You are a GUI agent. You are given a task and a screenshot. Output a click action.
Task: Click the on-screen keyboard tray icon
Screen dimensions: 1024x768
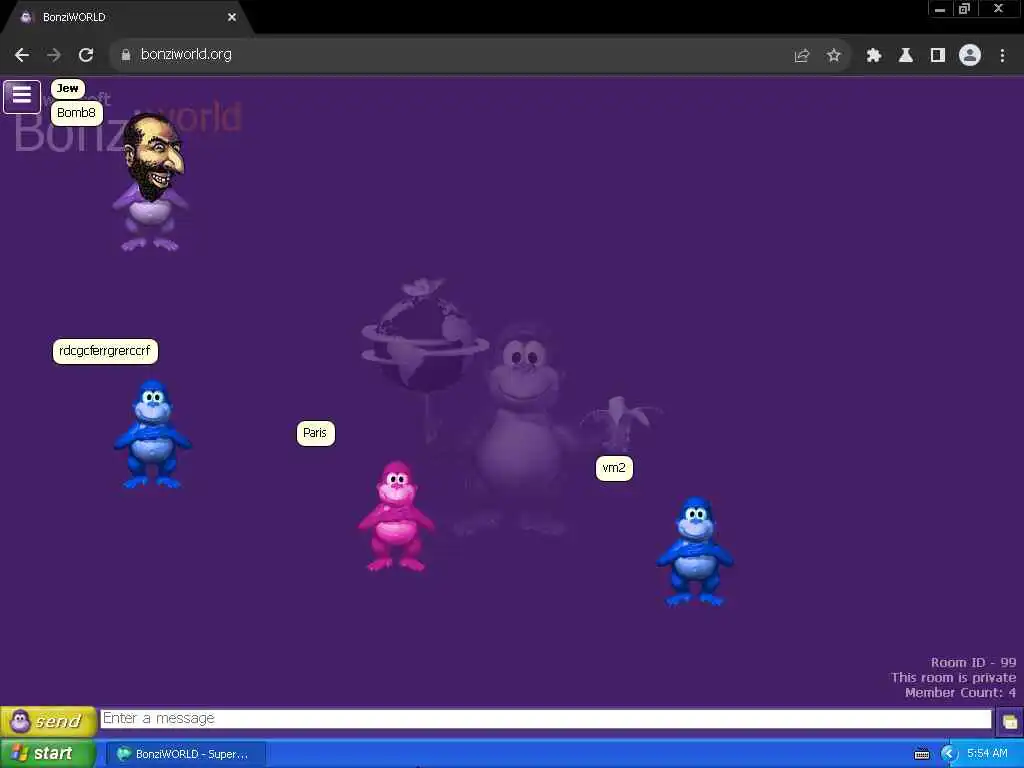[921, 755]
